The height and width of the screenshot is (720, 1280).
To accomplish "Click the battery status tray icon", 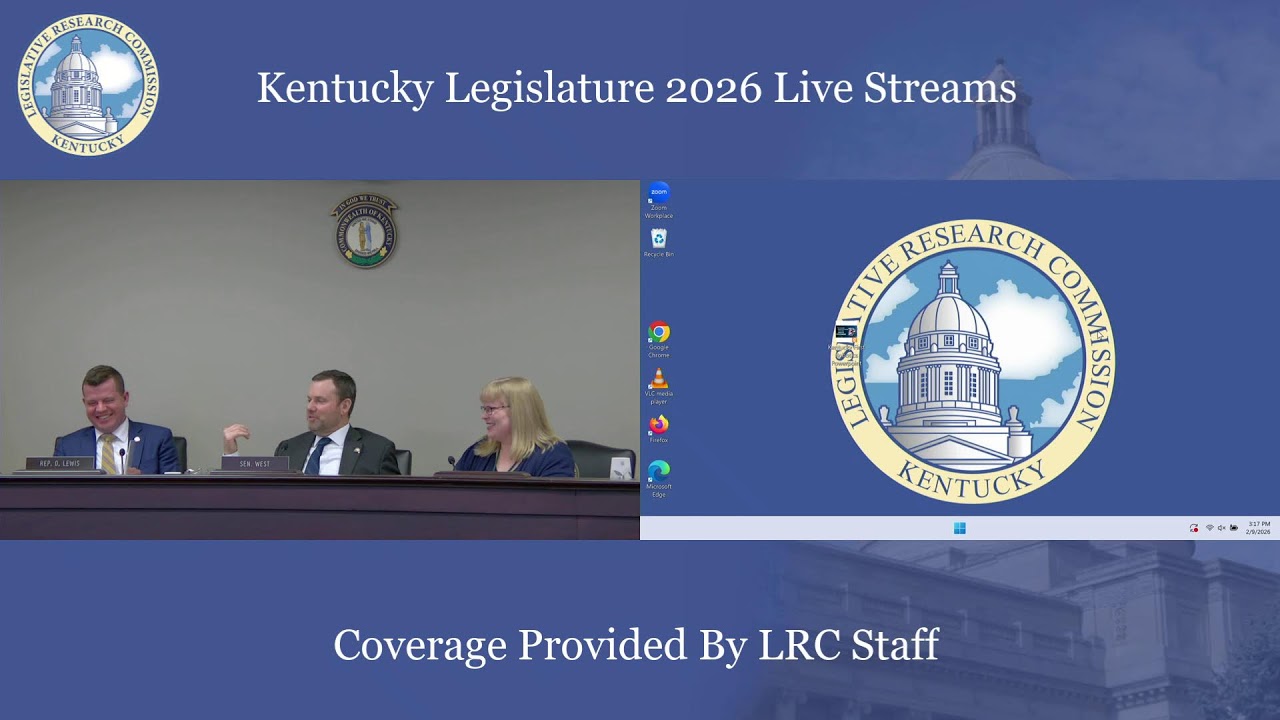I will 1233,528.
